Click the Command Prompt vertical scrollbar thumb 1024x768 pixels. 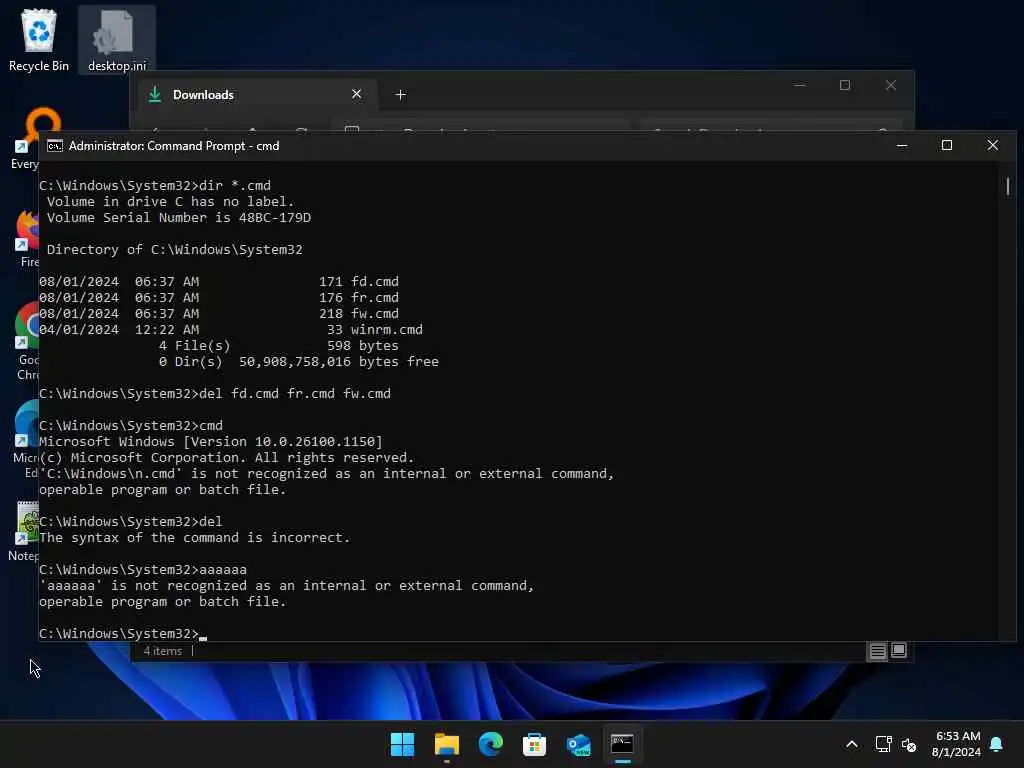pyautogui.click(x=1008, y=186)
